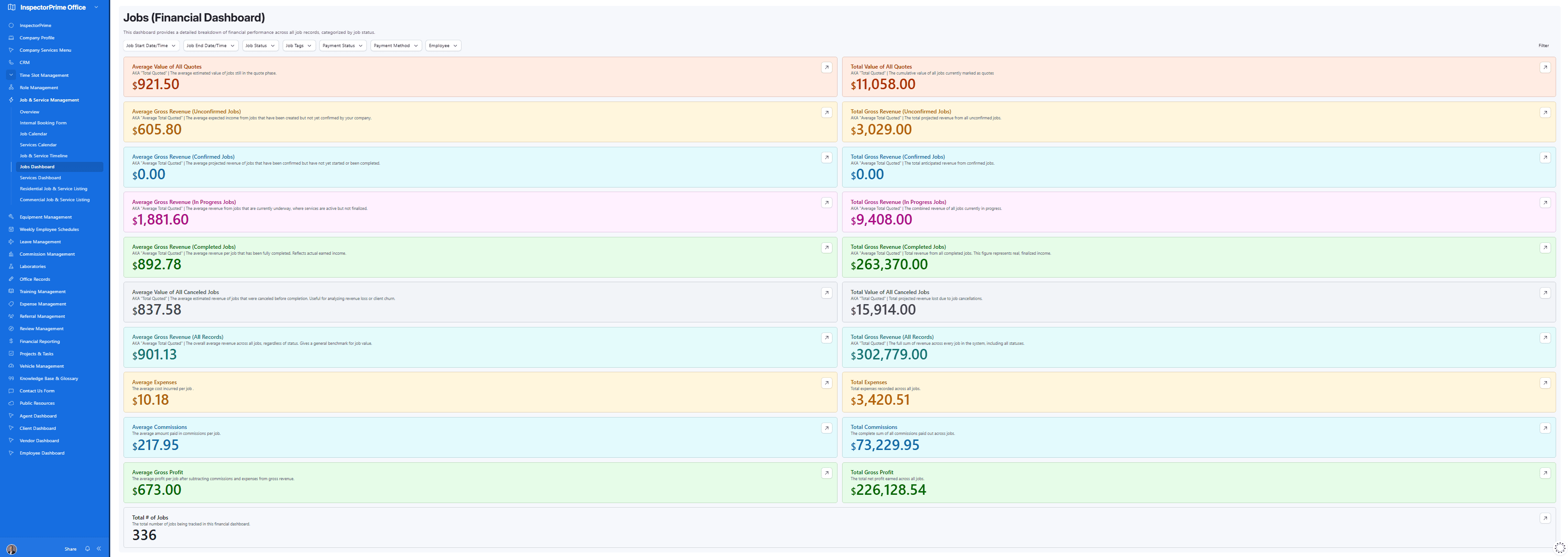This screenshot has height=557, width=1568.
Task: Click the Expense Management tag icon
Action: click(11, 304)
